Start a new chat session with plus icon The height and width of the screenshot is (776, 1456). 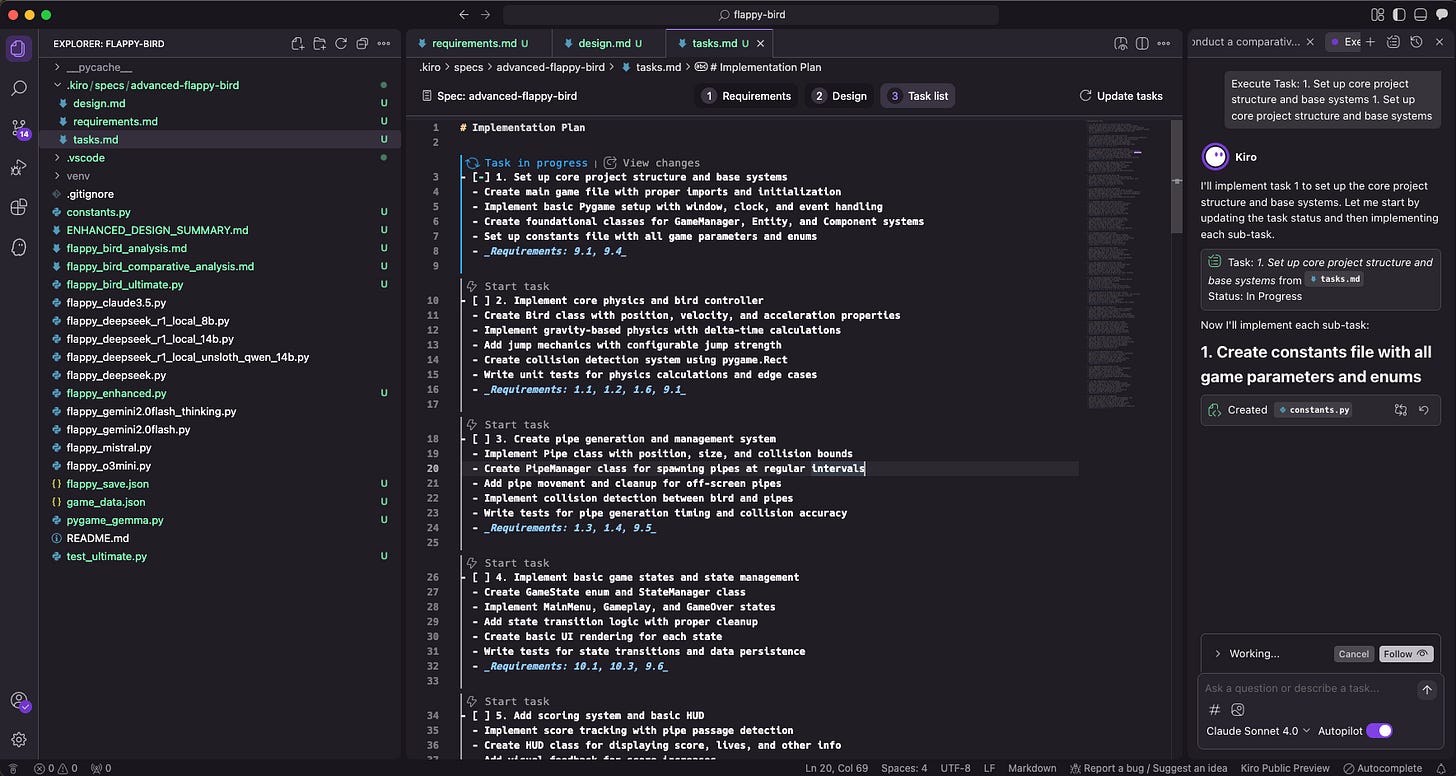[x=1370, y=42]
